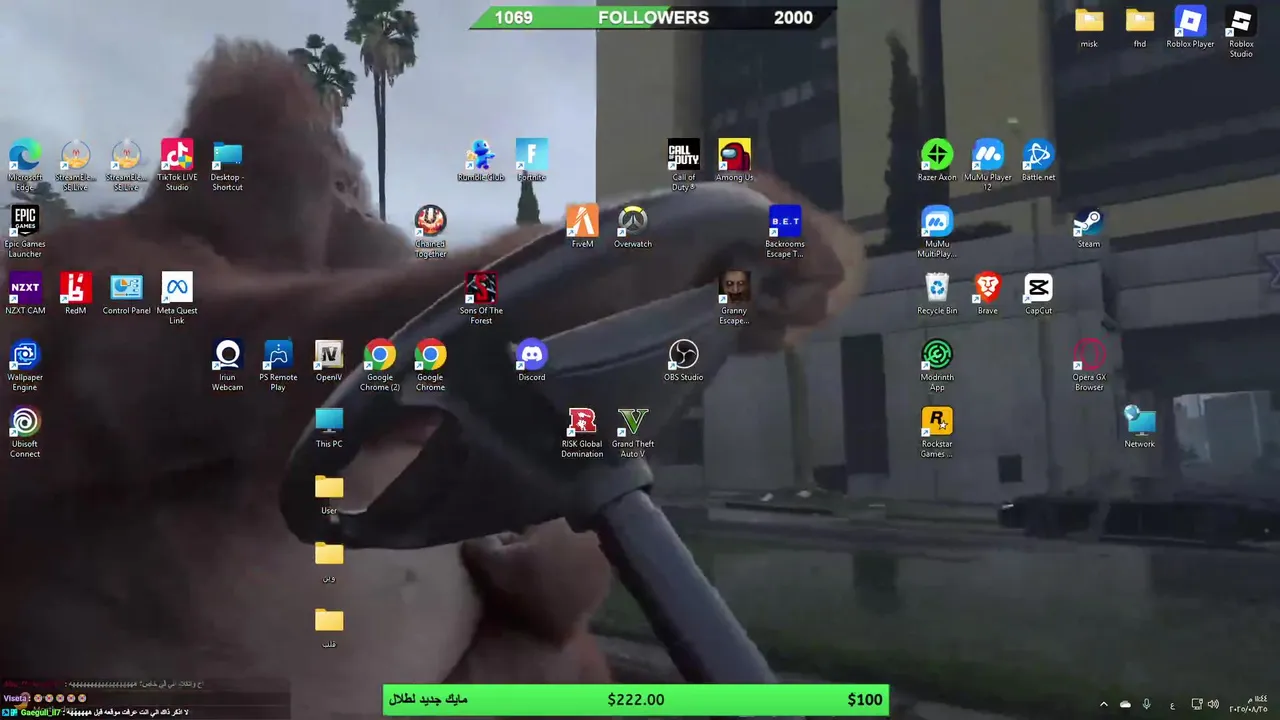Launch FiveM desktop shortcut
The image size is (1280, 720).
click(582, 226)
